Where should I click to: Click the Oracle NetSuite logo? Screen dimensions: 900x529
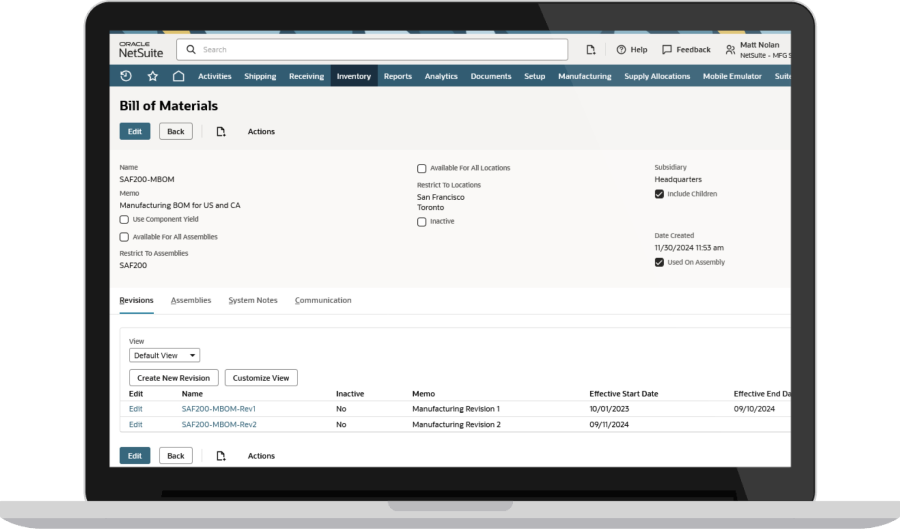(x=141, y=49)
